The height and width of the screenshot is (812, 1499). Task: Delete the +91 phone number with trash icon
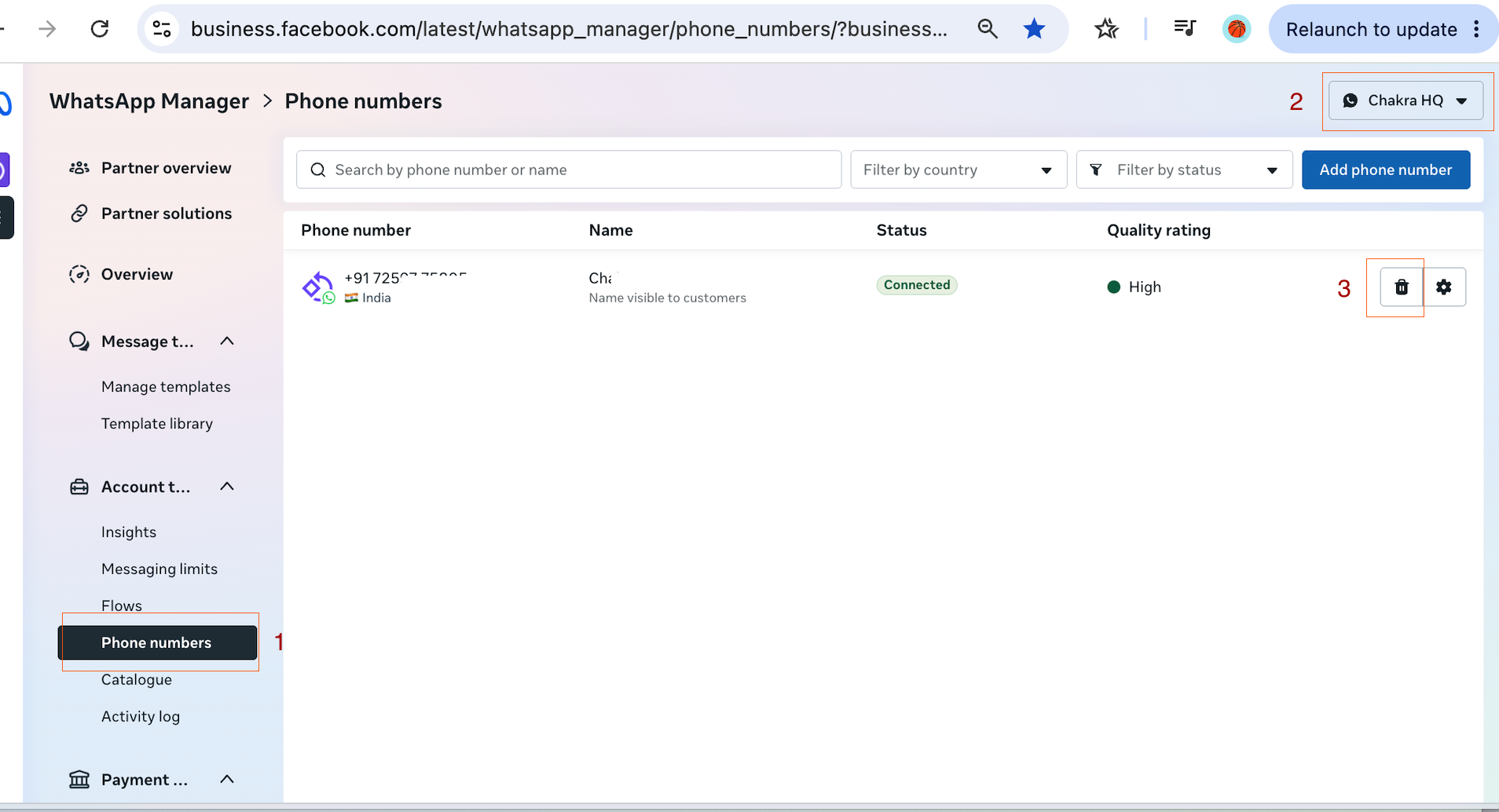[1402, 287]
